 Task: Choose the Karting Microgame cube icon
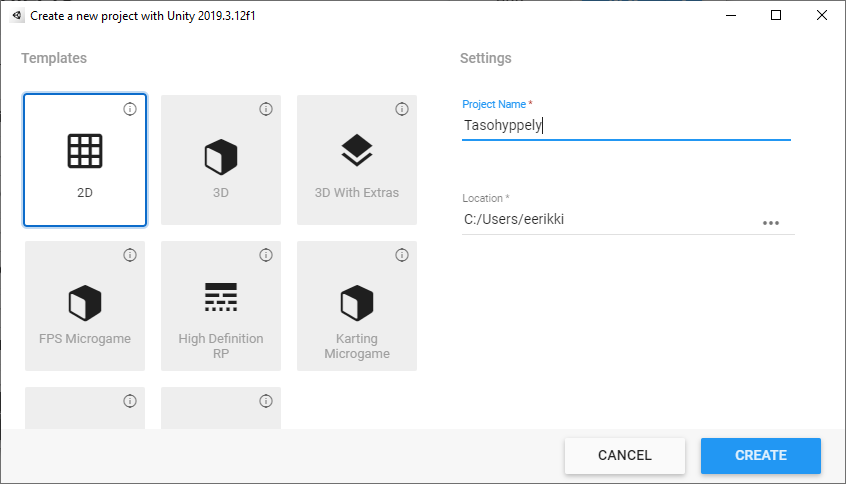(x=357, y=302)
